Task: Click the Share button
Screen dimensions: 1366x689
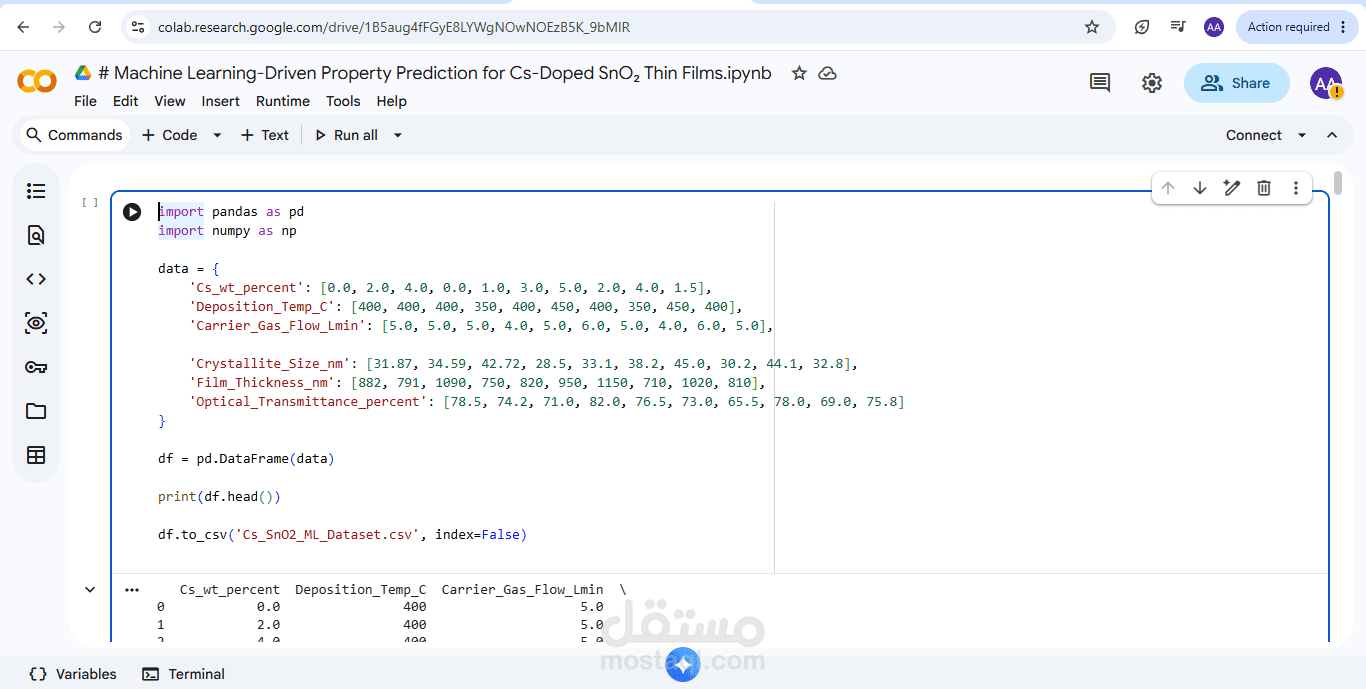Action: click(1236, 83)
